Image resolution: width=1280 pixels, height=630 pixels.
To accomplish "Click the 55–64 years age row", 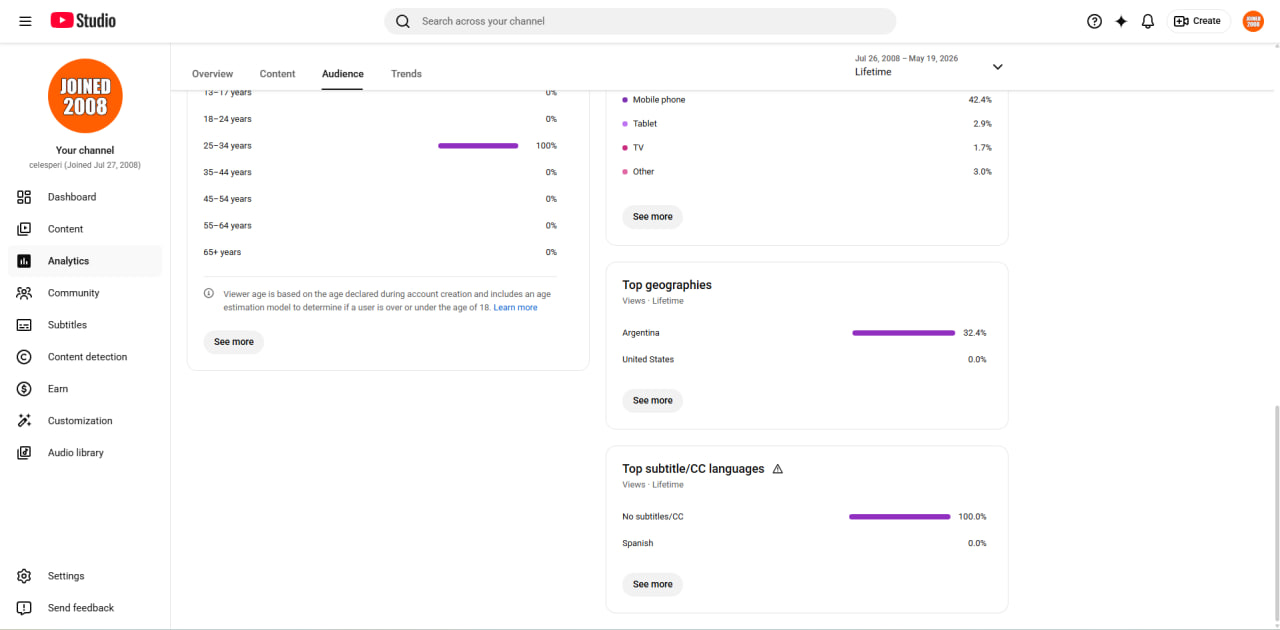I will pyautogui.click(x=380, y=226).
